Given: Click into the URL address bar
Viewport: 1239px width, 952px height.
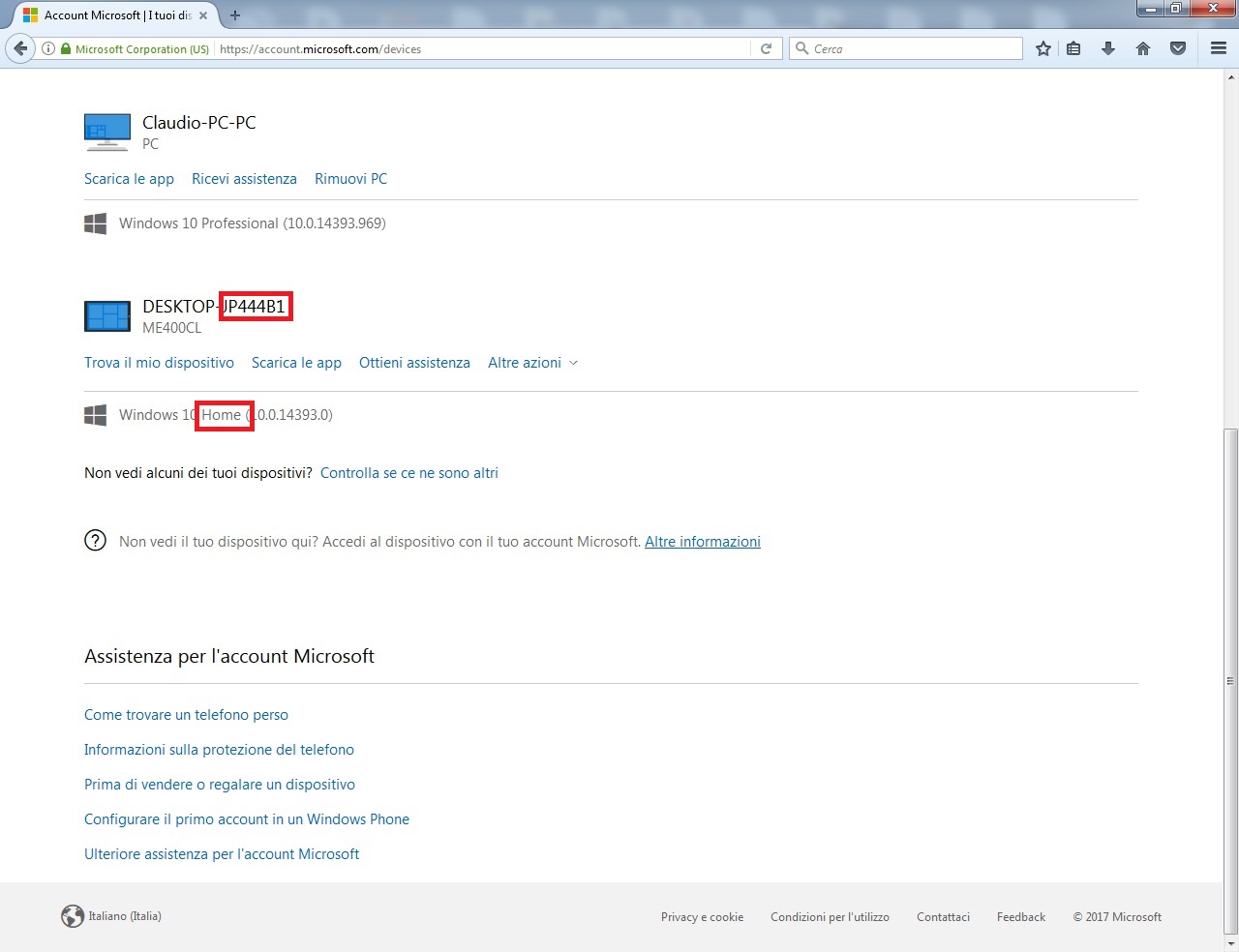Looking at the screenshot, I should click(482, 48).
